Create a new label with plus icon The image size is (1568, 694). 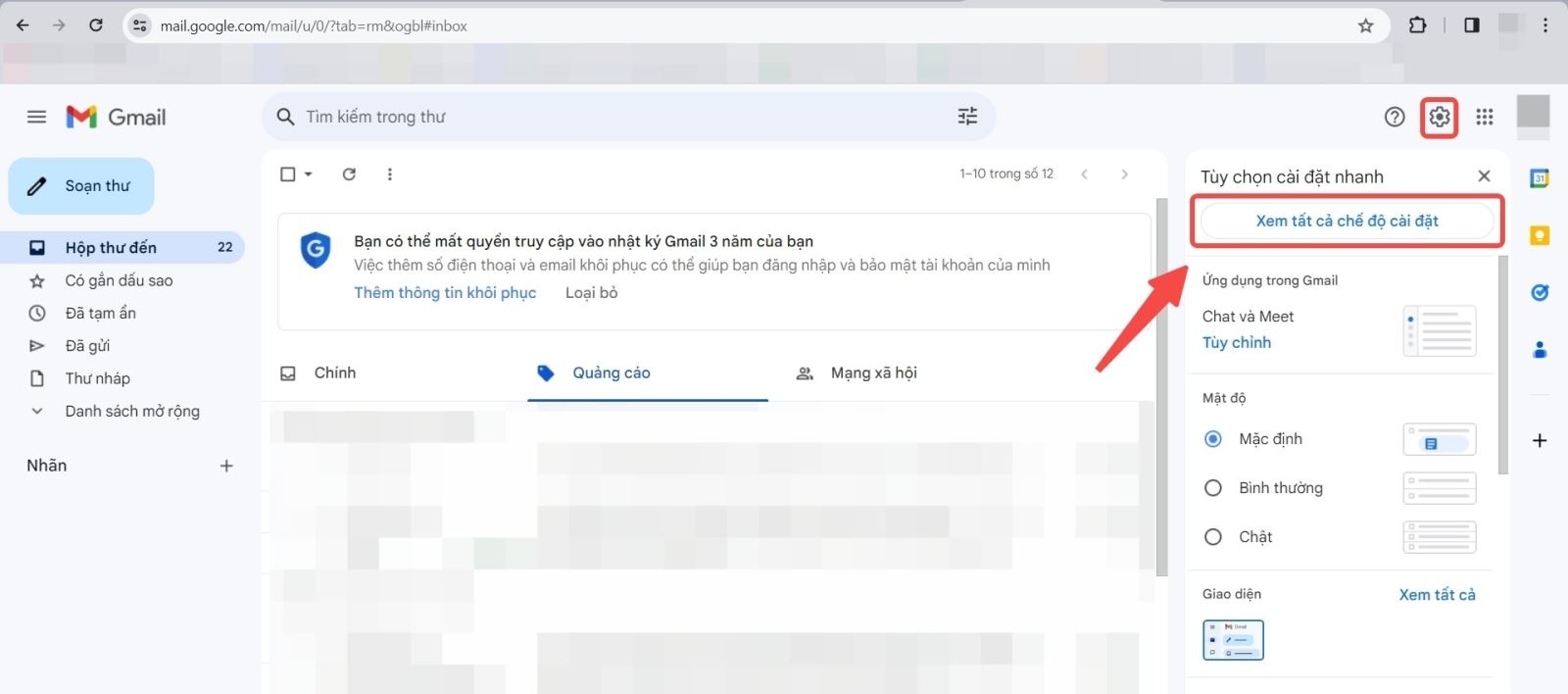pos(226,466)
